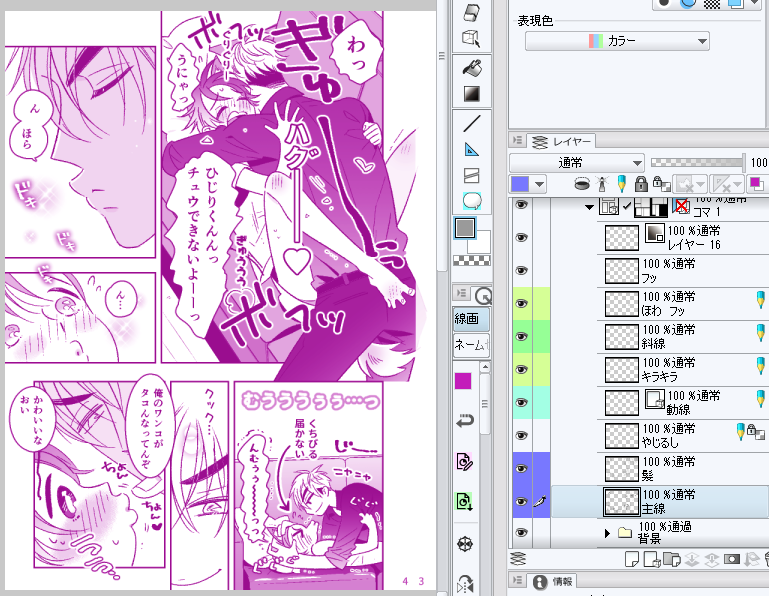769x596 pixels.
Task: Hide the ほわ フッ layer
Action: (x=522, y=303)
